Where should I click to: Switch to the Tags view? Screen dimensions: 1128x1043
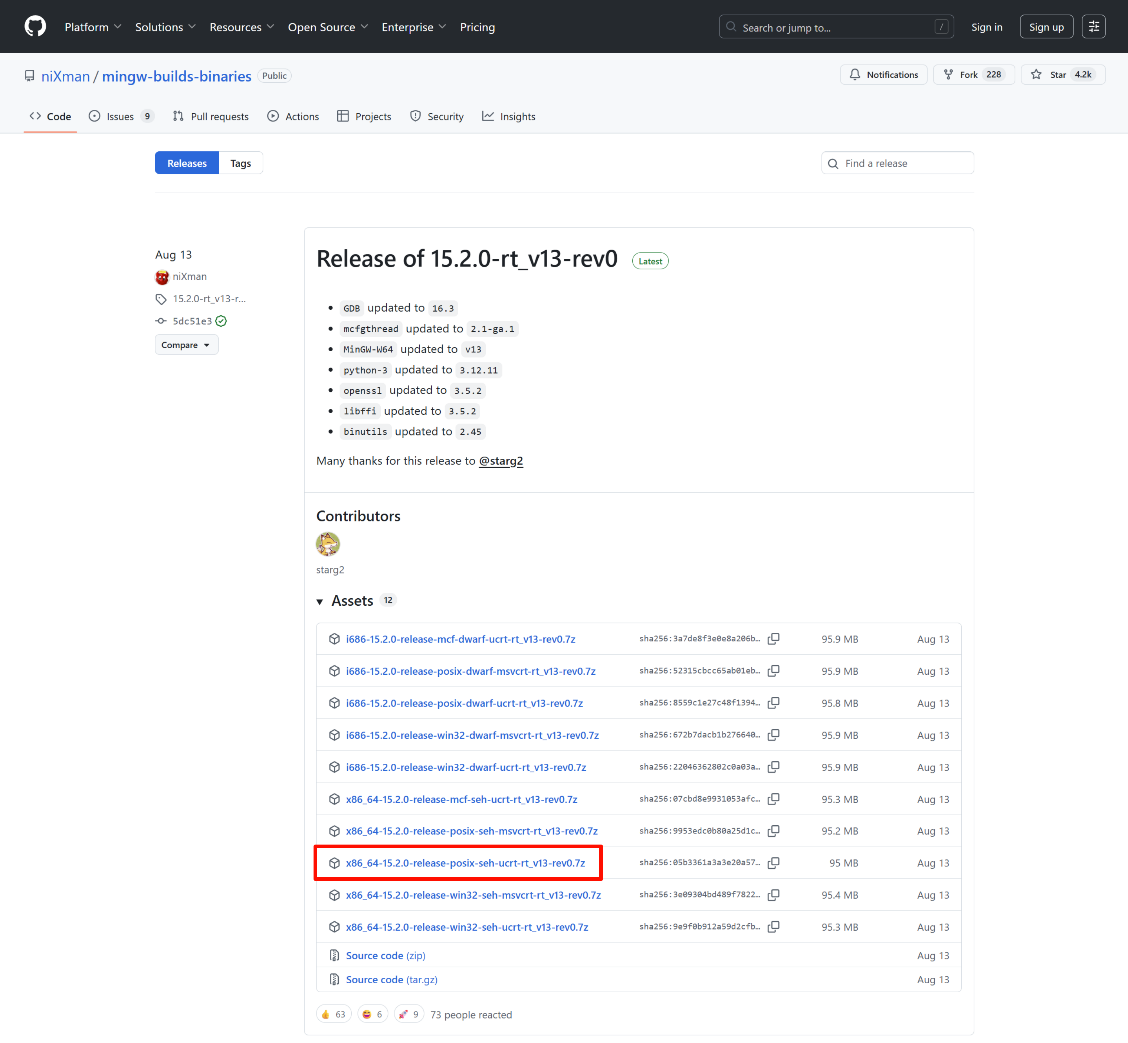[x=240, y=163]
